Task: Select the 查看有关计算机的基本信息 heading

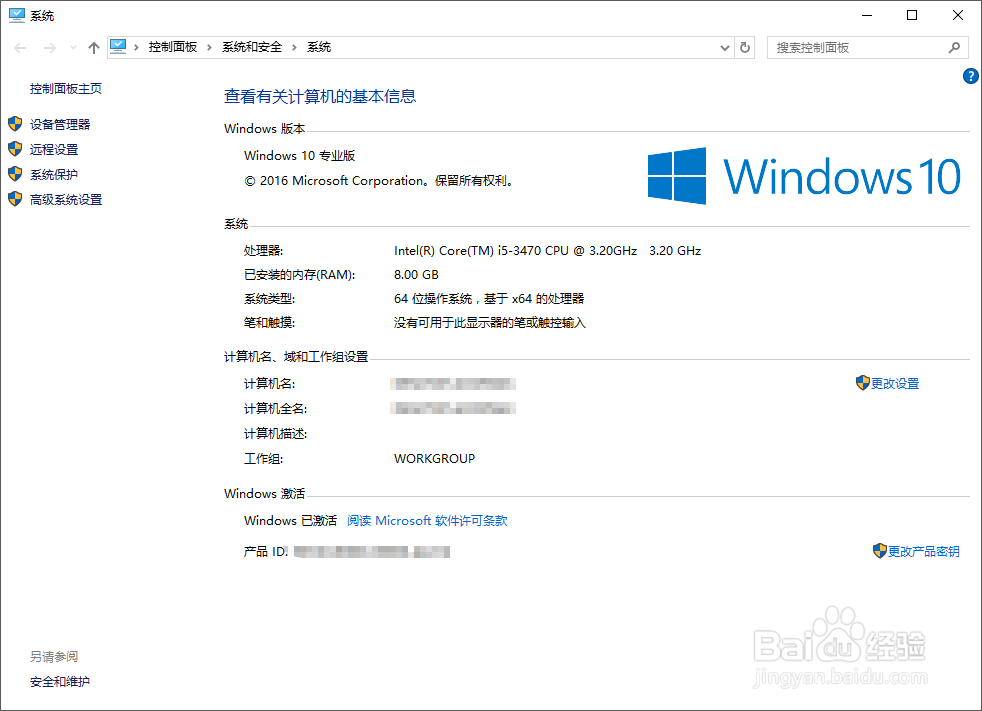Action: pos(320,96)
